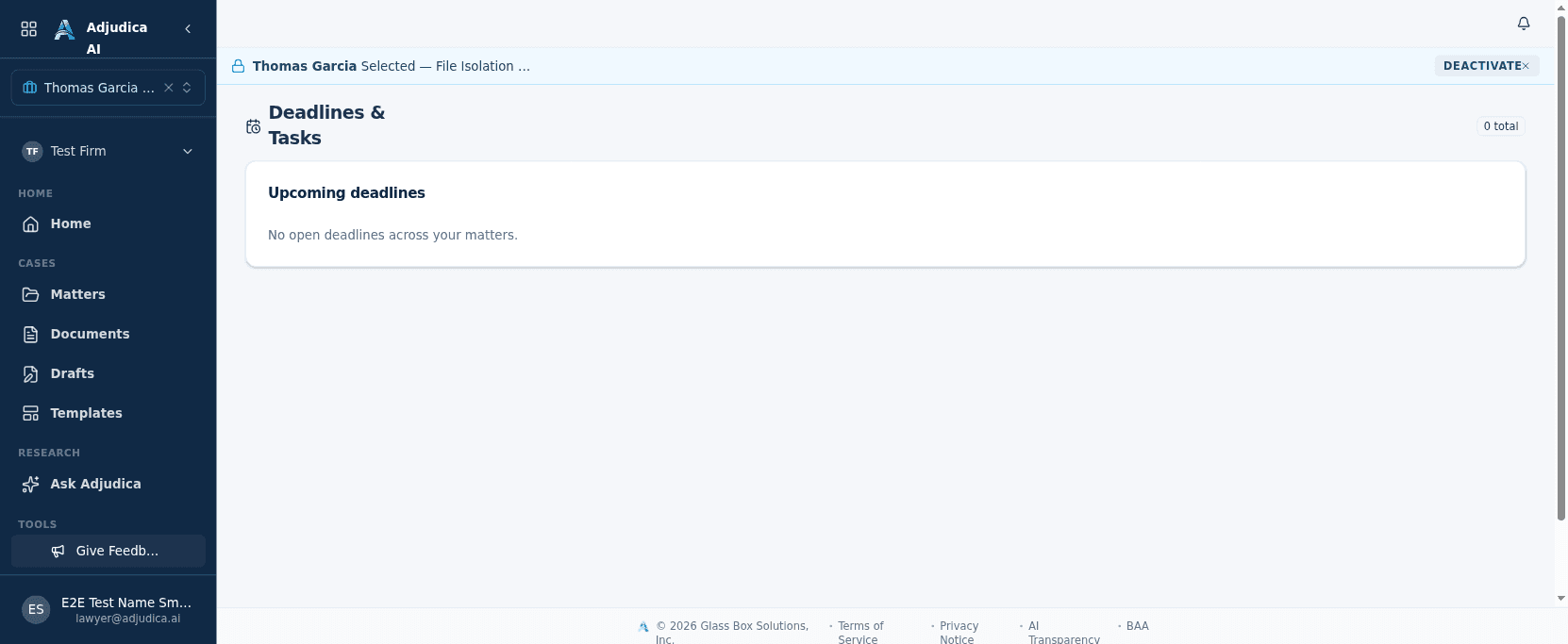Viewport: 1568px width, 644px height.
Task: Open the Drafts page
Action: 108,373
